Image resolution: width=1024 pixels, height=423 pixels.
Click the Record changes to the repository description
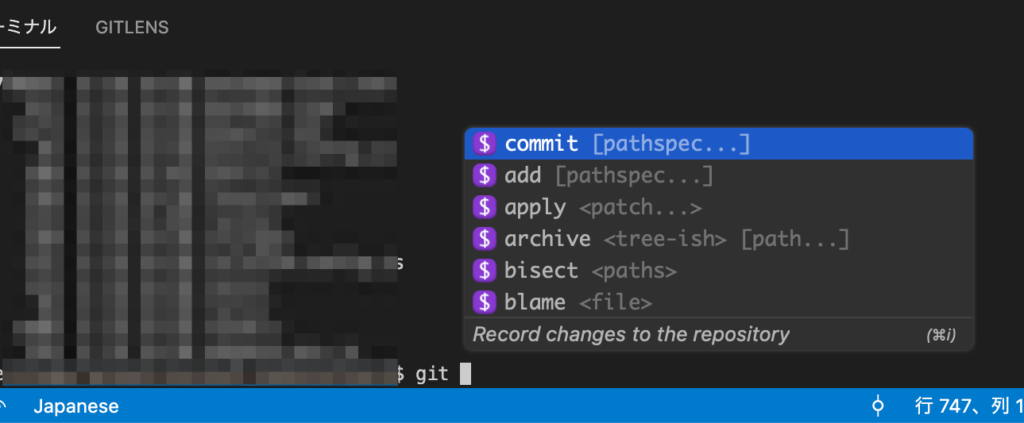tap(631, 335)
